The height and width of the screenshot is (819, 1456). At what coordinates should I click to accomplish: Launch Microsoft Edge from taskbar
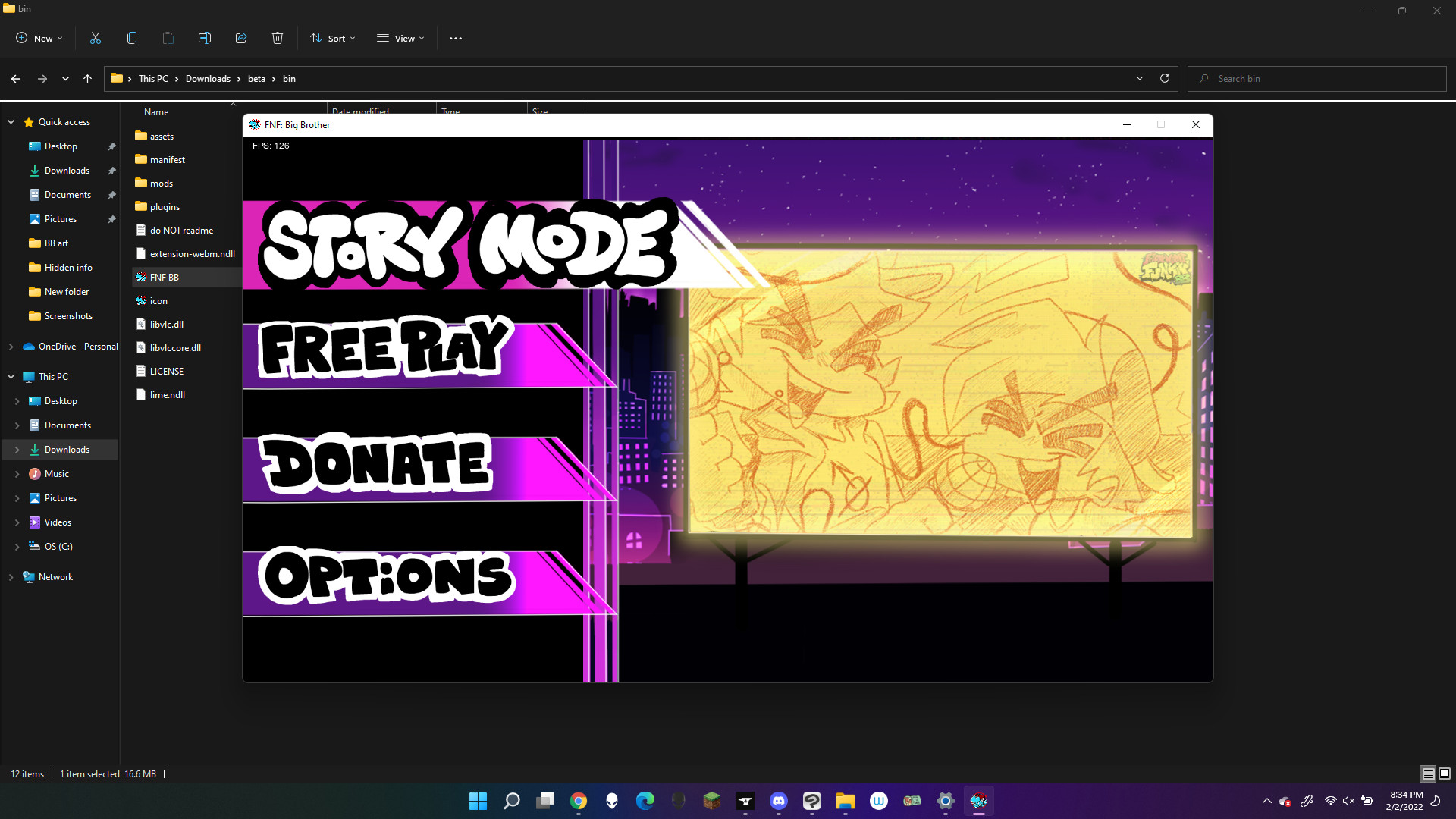point(645,801)
